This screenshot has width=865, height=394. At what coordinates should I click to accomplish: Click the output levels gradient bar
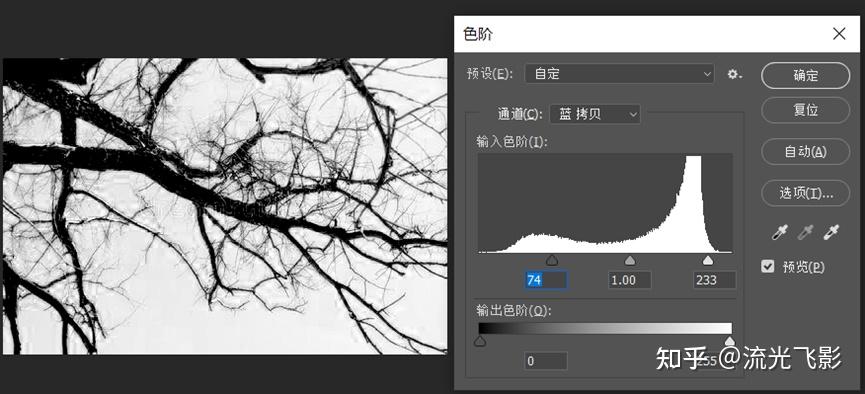click(x=605, y=328)
